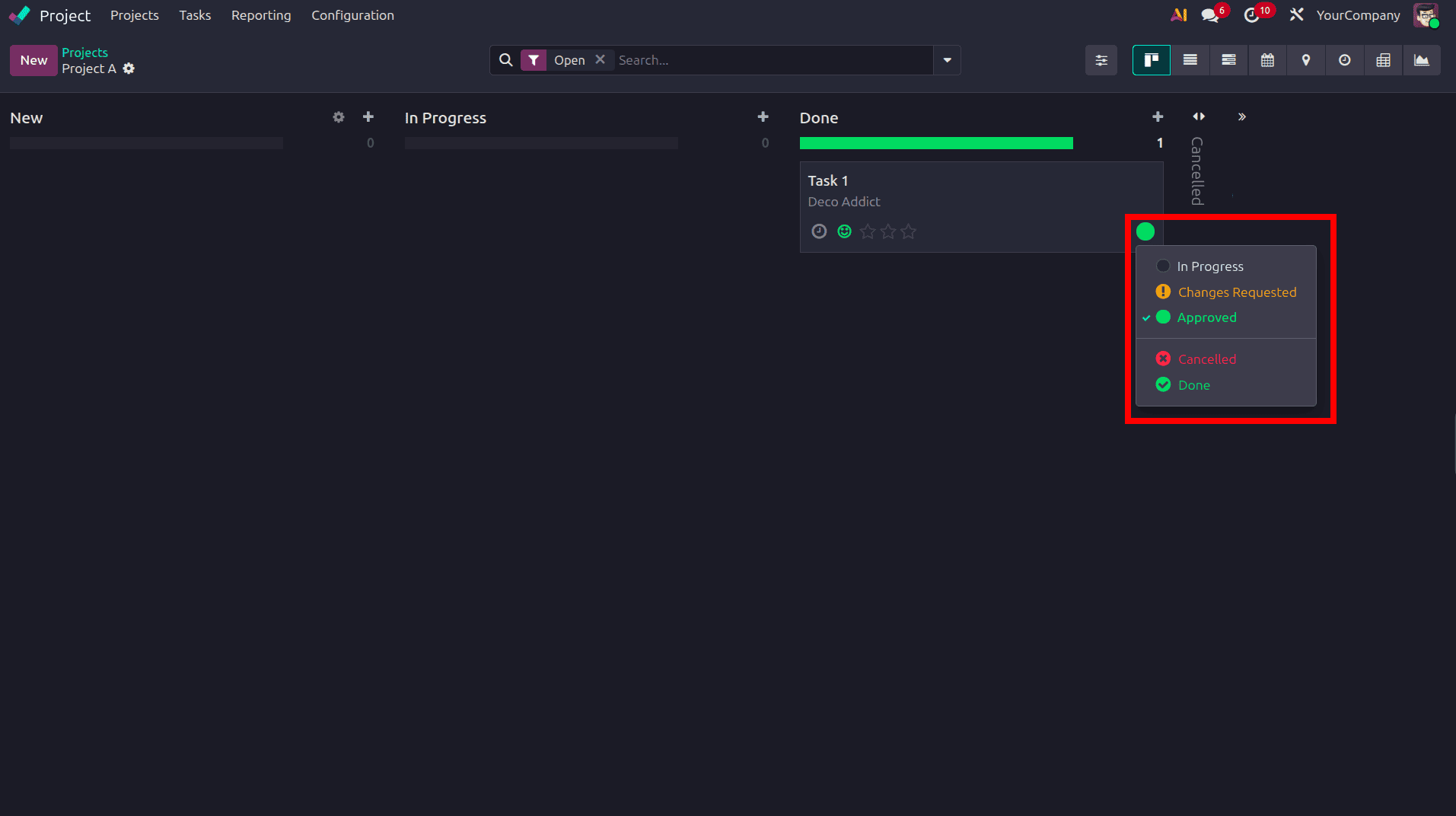Open Project A settings gear

tap(129, 69)
